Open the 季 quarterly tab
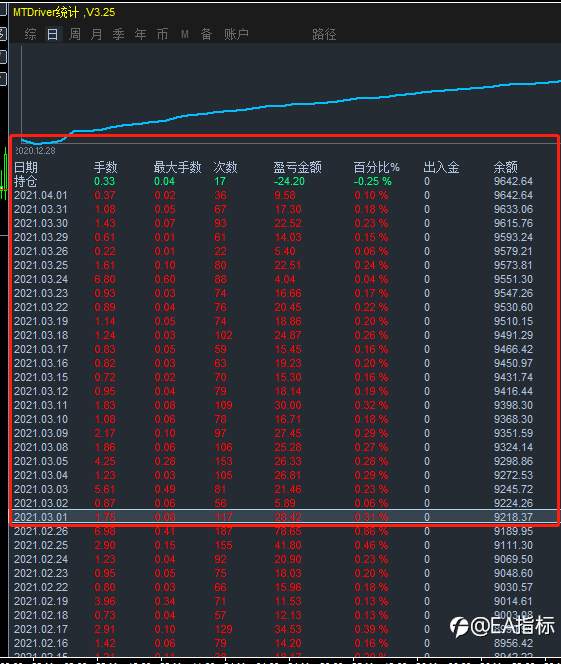Viewport: 561px width, 664px height. tap(119, 34)
